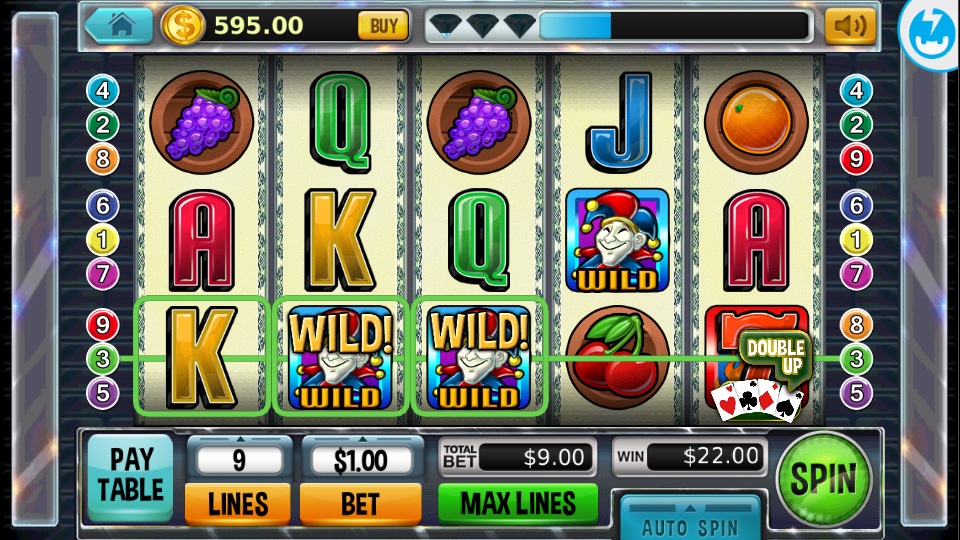Increase the lines count arrow above 9
960x540 pixels.
(239, 440)
